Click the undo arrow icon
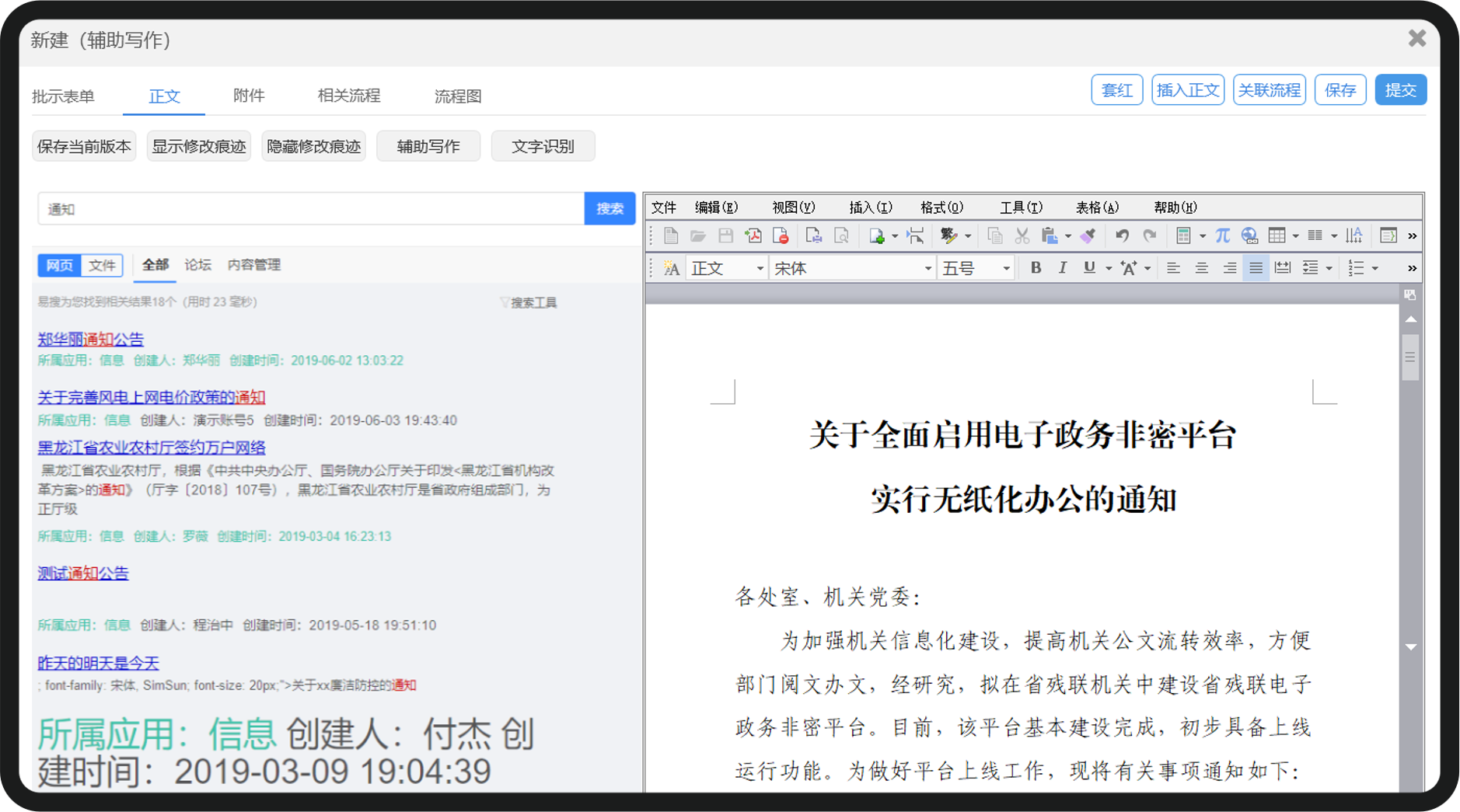The width and height of the screenshot is (1460, 812). [1122, 235]
